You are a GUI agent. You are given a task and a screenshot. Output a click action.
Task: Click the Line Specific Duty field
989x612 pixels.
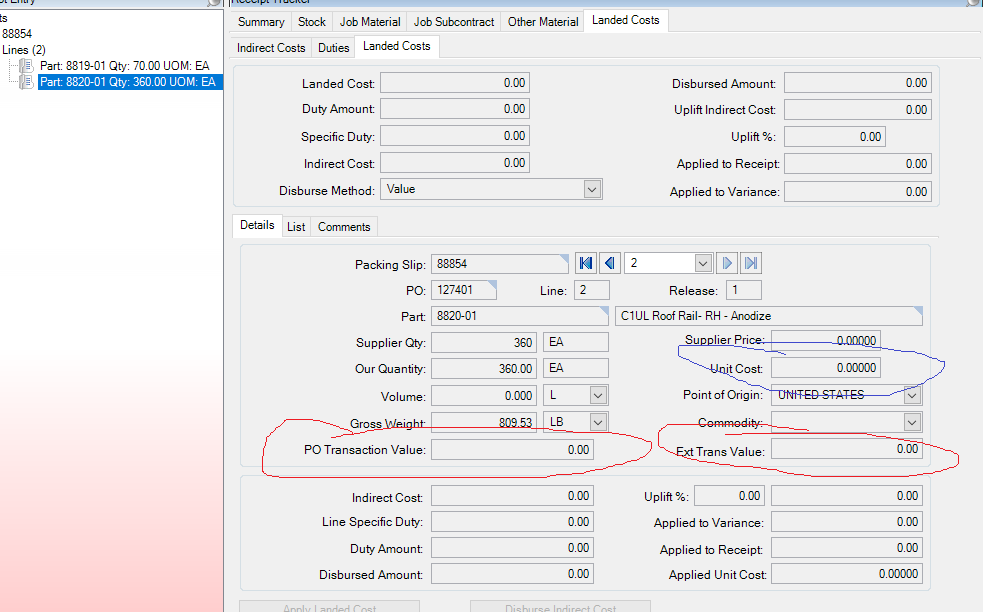click(512, 522)
